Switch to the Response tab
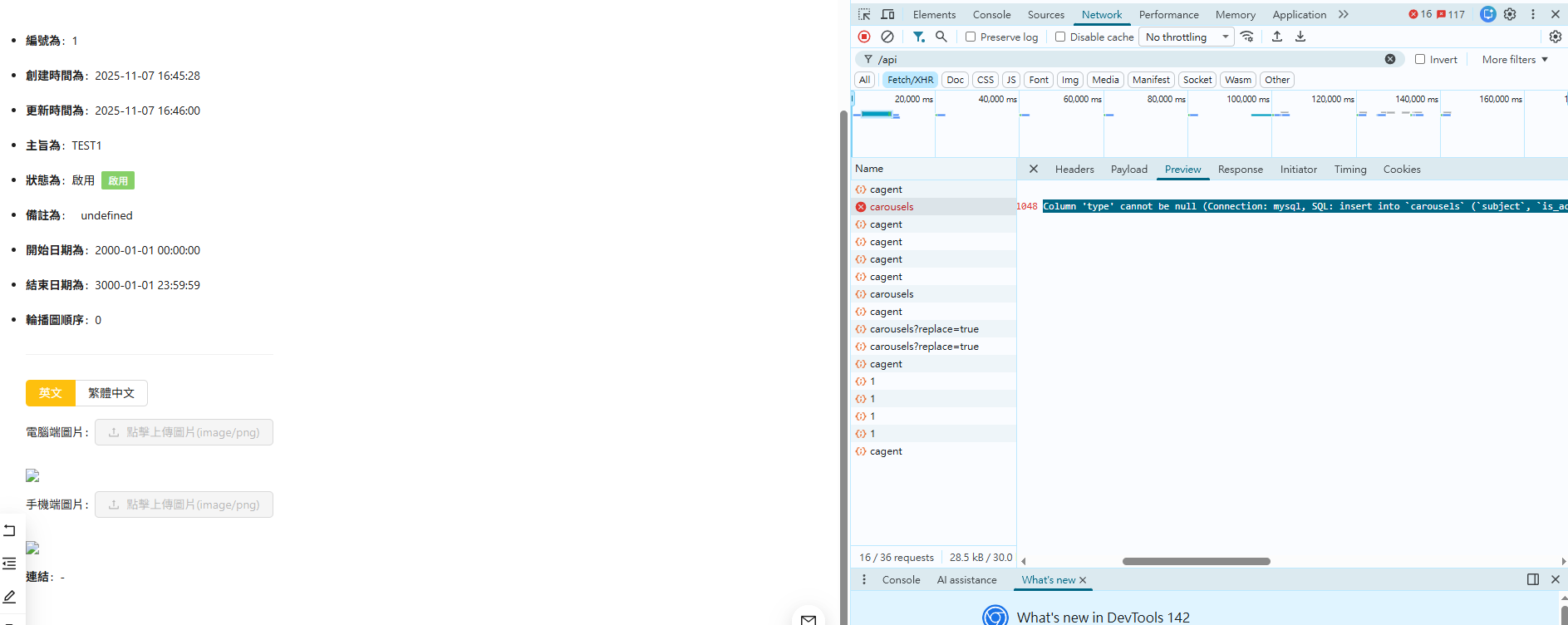Screen dimensions: 1568x625 coord(1240,170)
